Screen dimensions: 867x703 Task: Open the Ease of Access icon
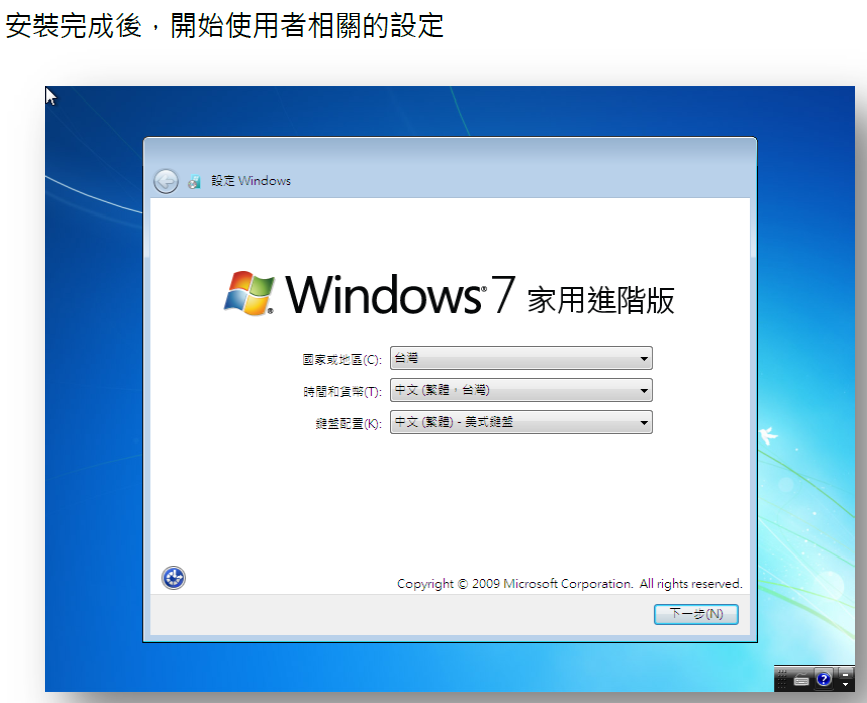(173, 579)
